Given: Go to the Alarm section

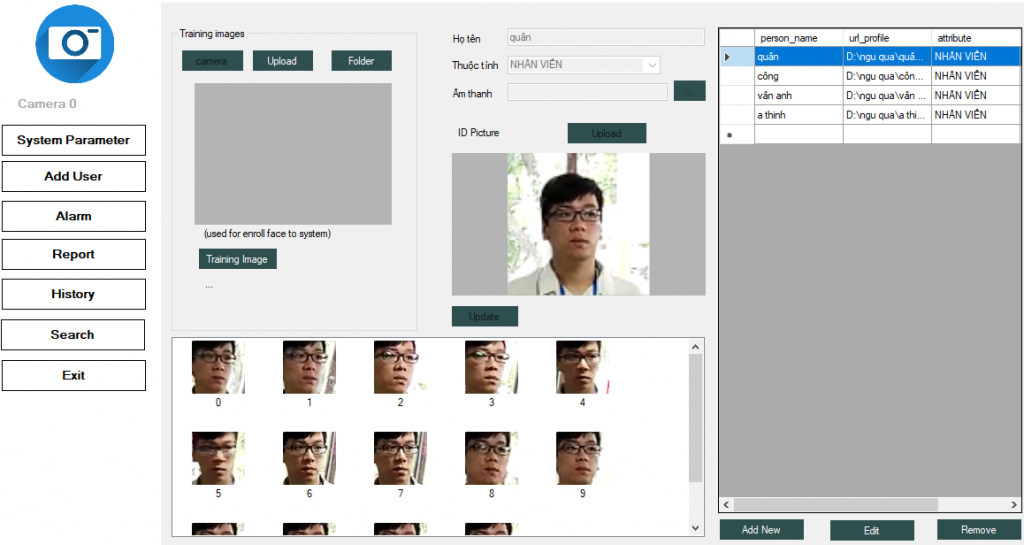Looking at the screenshot, I should 73,216.
